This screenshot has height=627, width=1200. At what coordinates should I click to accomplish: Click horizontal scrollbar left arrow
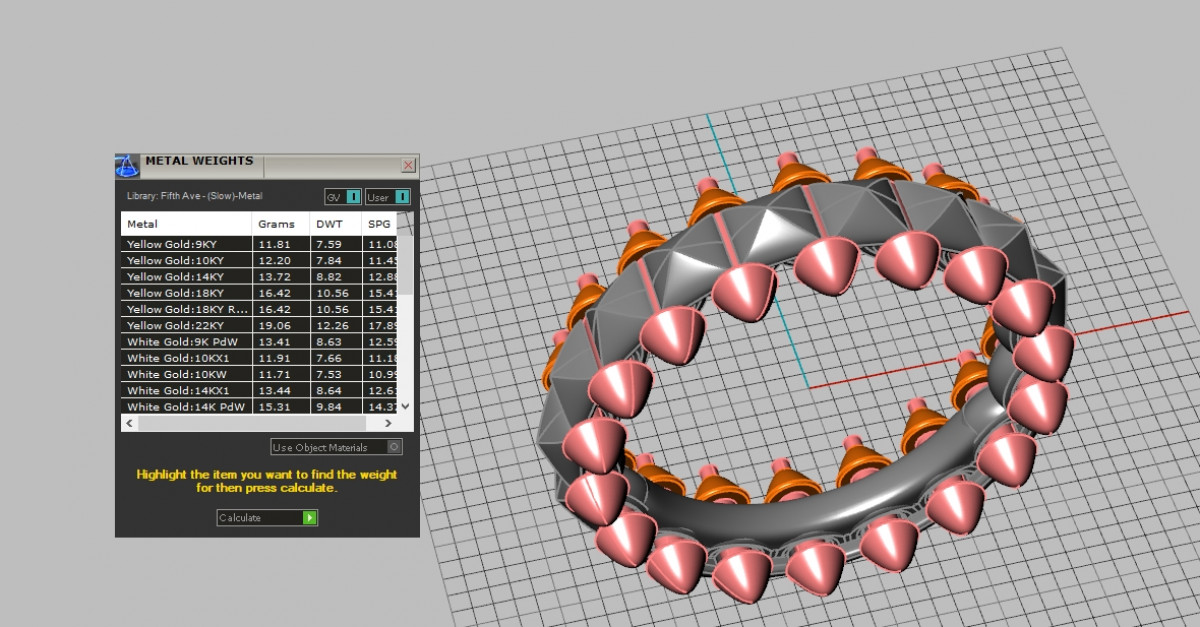pyautogui.click(x=128, y=423)
